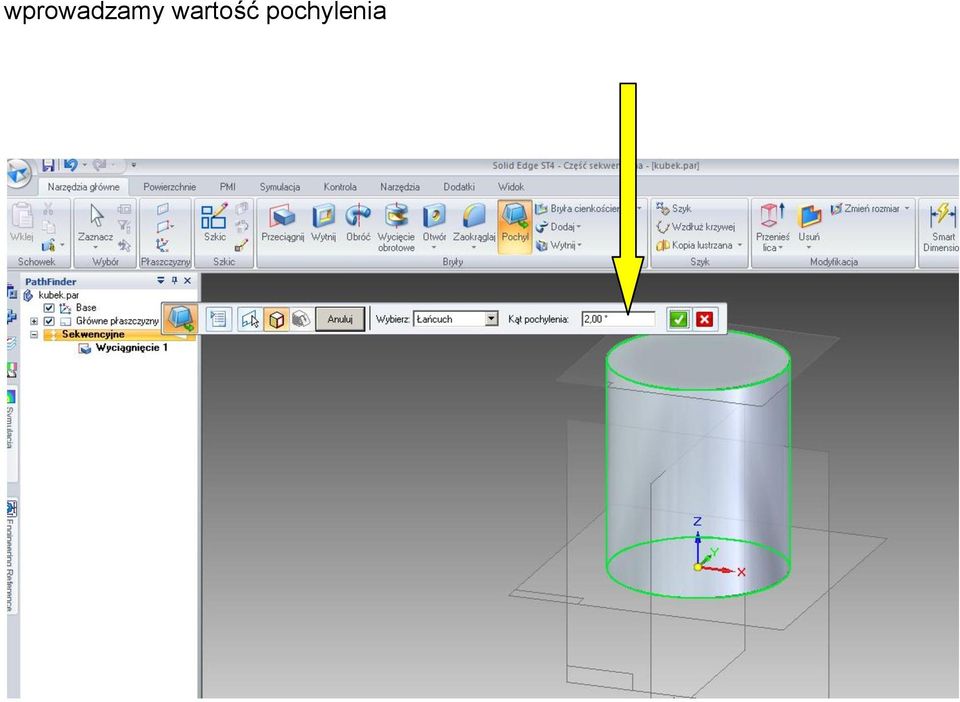Collapse the Sekwencyjne node
The width and height of the screenshot is (960, 702).
coord(34,335)
